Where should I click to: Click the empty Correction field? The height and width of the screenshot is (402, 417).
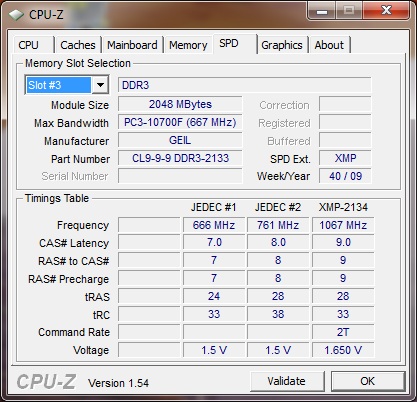[x=345, y=104]
